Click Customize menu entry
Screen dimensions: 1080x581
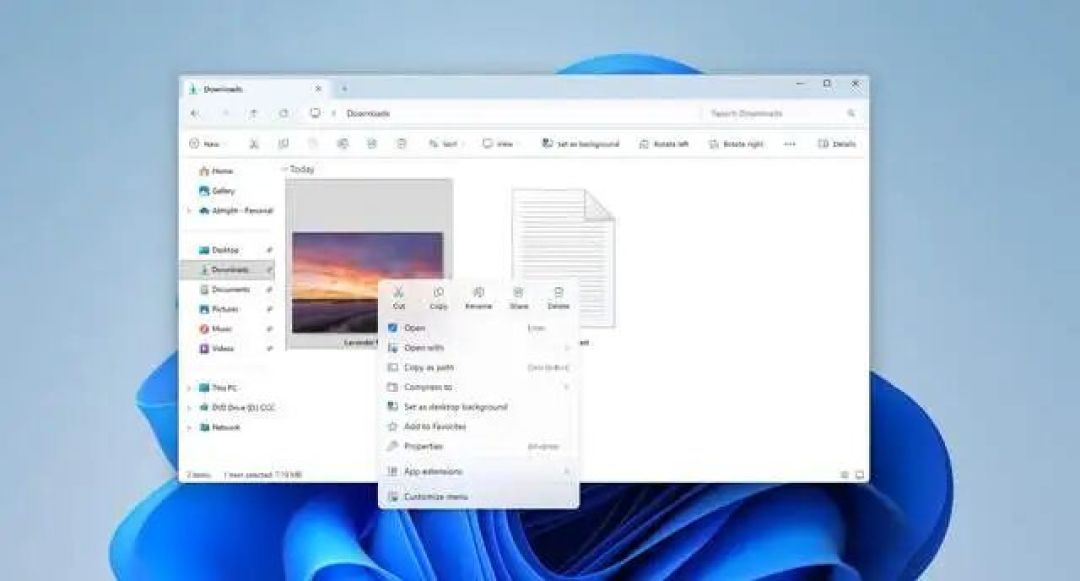tap(479, 496)
